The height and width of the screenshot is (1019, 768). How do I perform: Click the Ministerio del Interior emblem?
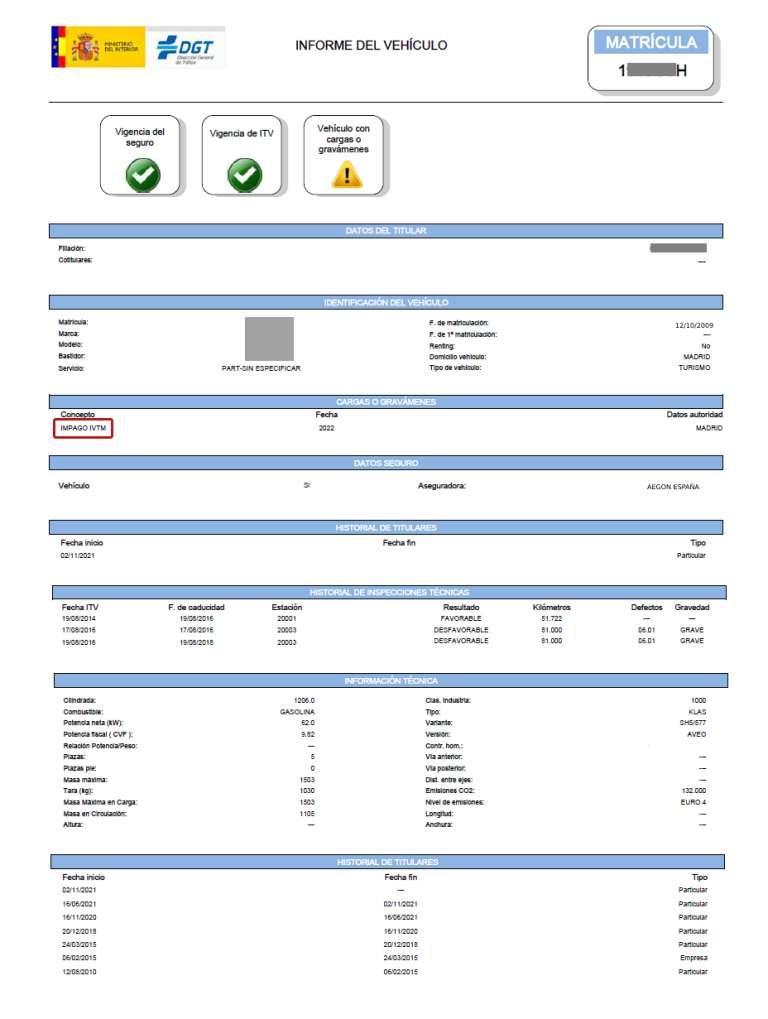click(x=98, y=47)
